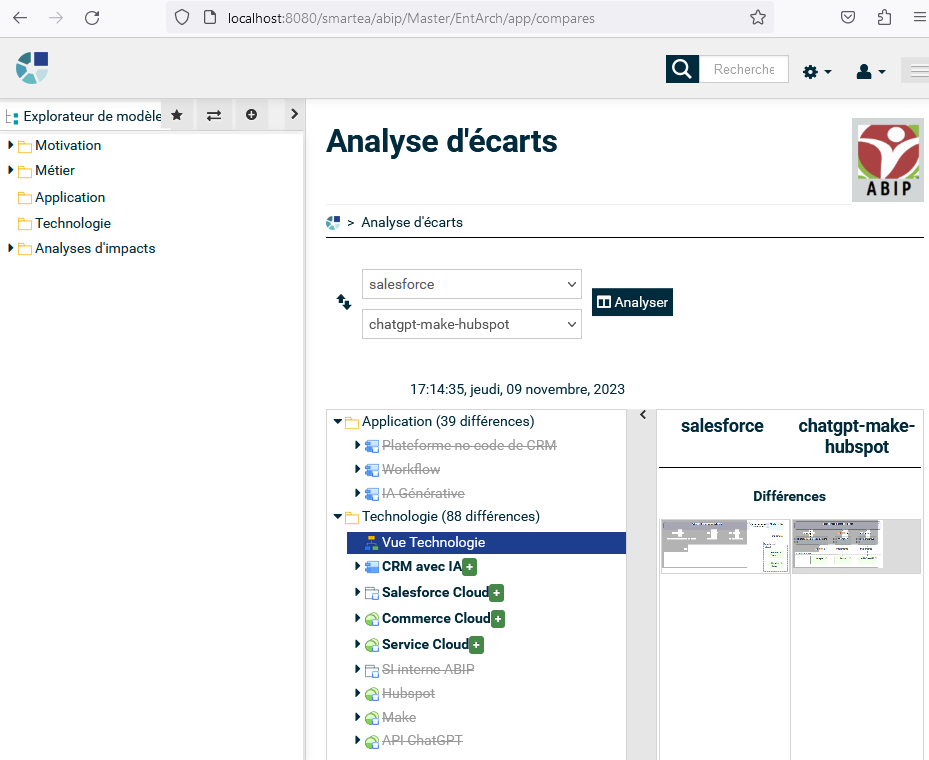Reload the page with the refresh icon
Viewport: 929px width, 760px height.
coord(92,18)
